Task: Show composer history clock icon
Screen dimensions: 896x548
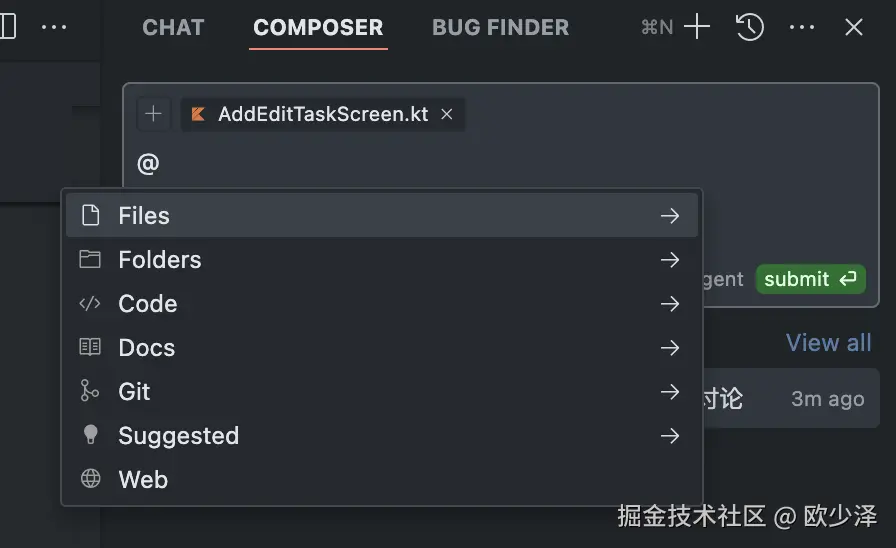Action: coord(750,28)
